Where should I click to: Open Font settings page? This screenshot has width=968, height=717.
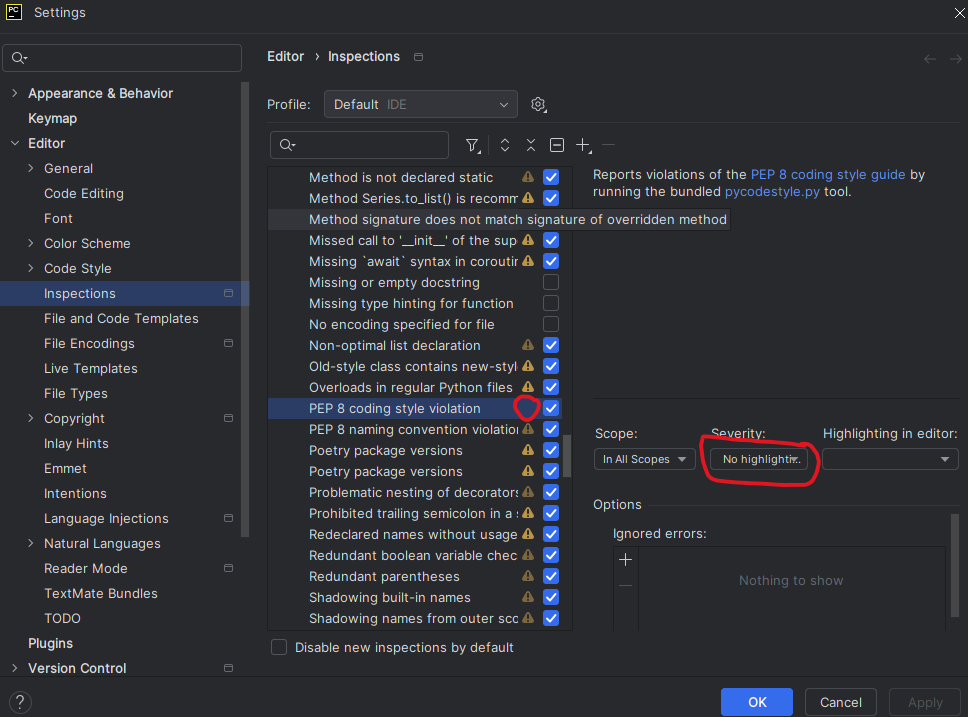coord(58,219)
